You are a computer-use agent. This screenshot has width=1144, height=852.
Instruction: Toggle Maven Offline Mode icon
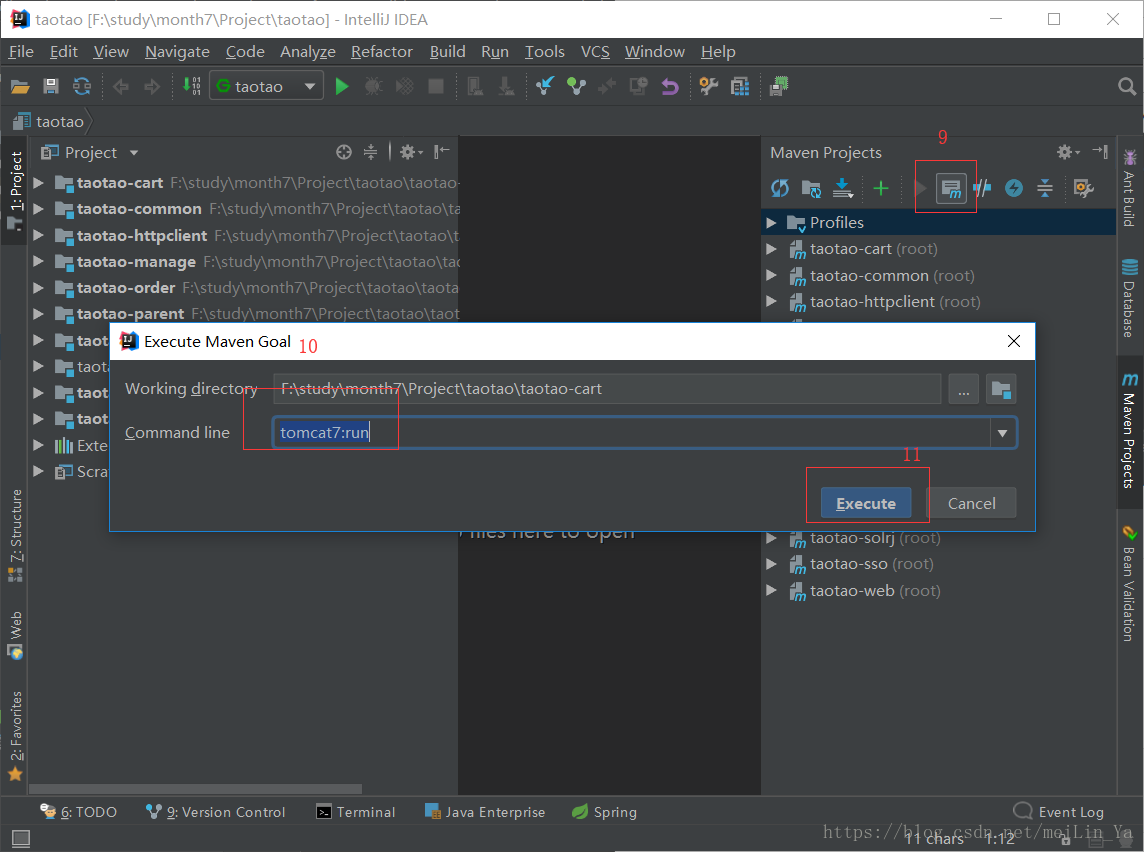[982, 188]
